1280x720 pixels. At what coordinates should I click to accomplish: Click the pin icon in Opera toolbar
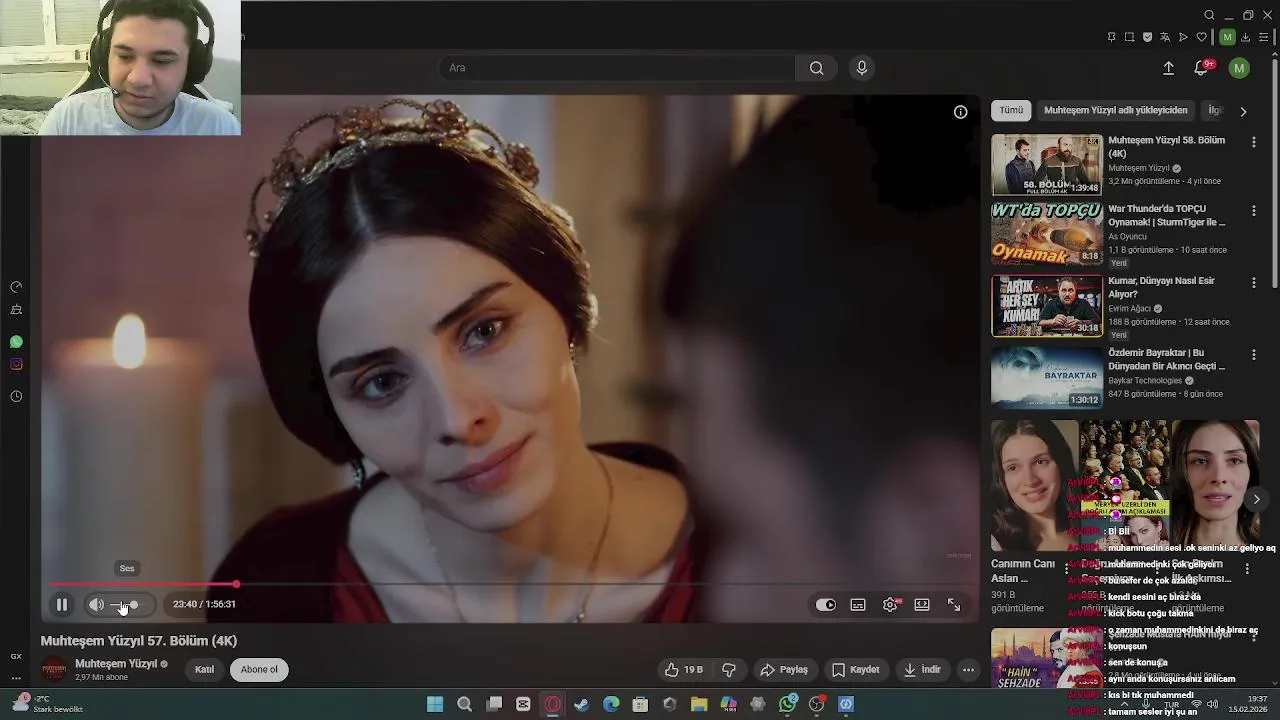(x=1111, y=37)
